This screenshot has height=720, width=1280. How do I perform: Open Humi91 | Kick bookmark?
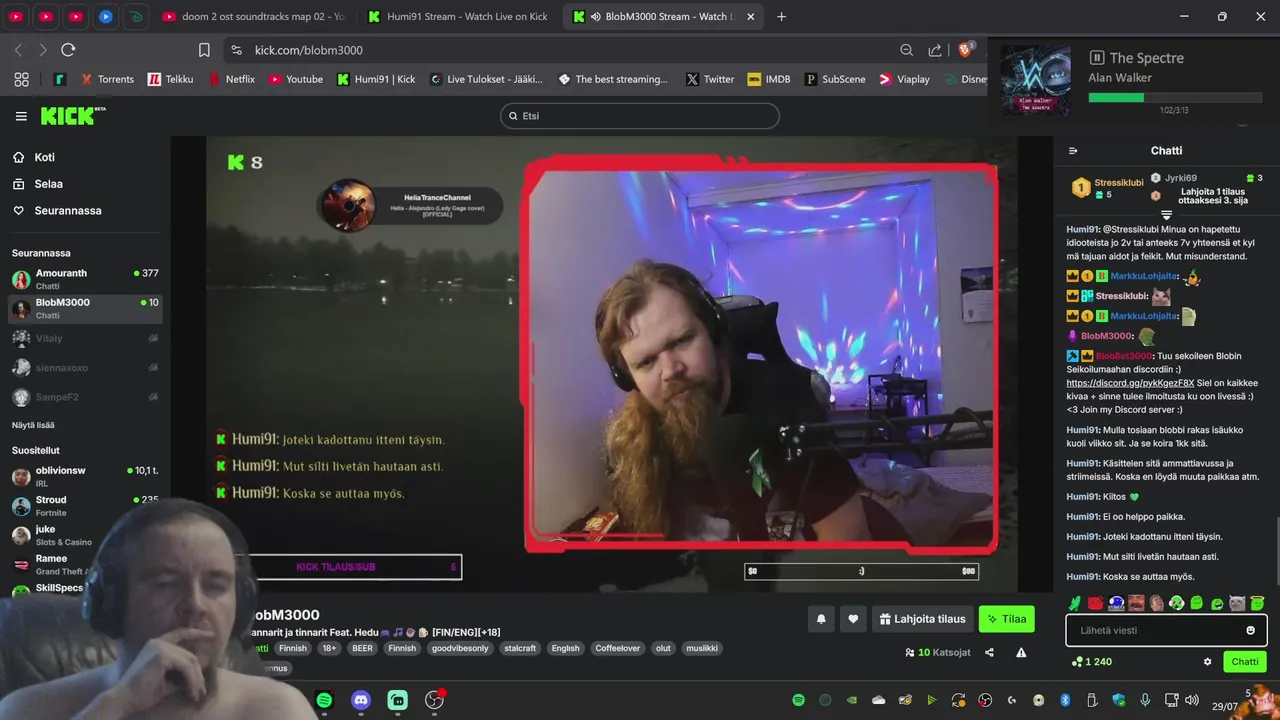point(376,79)
